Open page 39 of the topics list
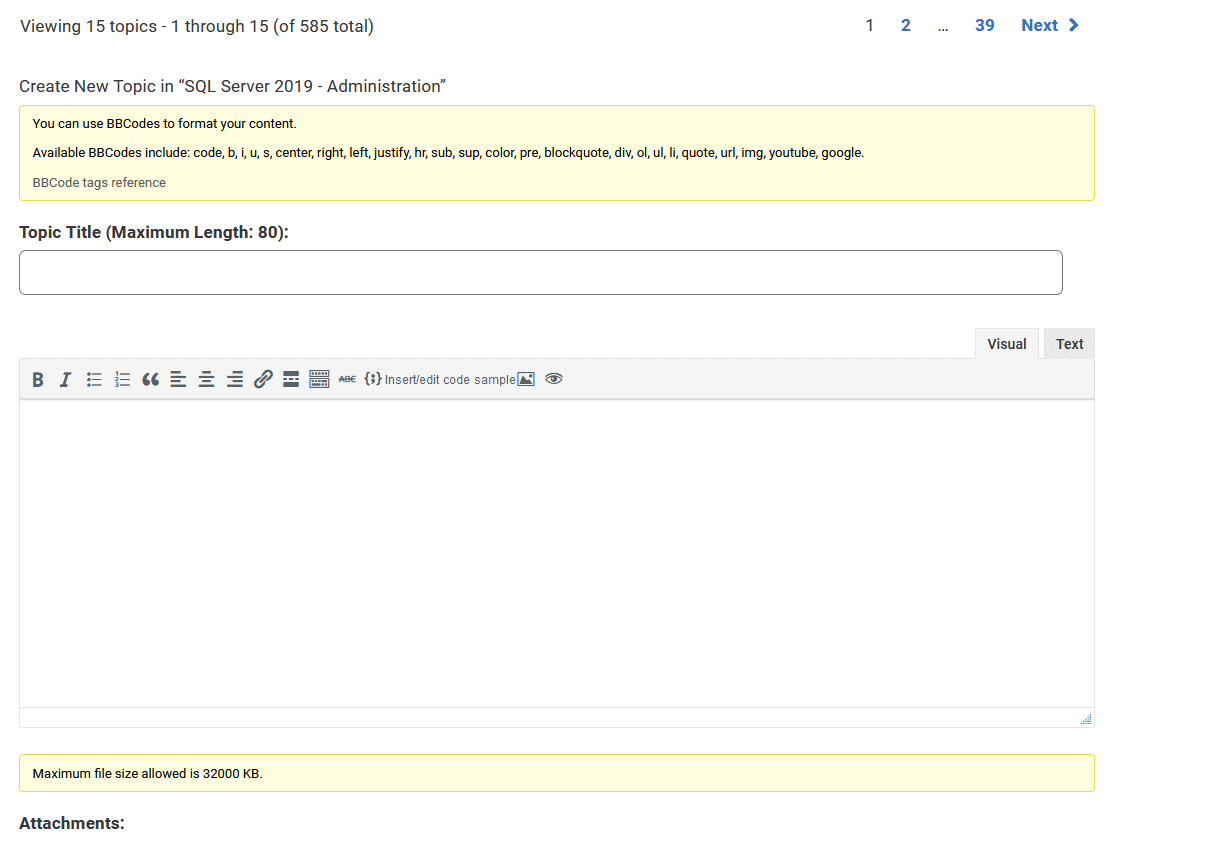1210x843 pixels. 984,25
